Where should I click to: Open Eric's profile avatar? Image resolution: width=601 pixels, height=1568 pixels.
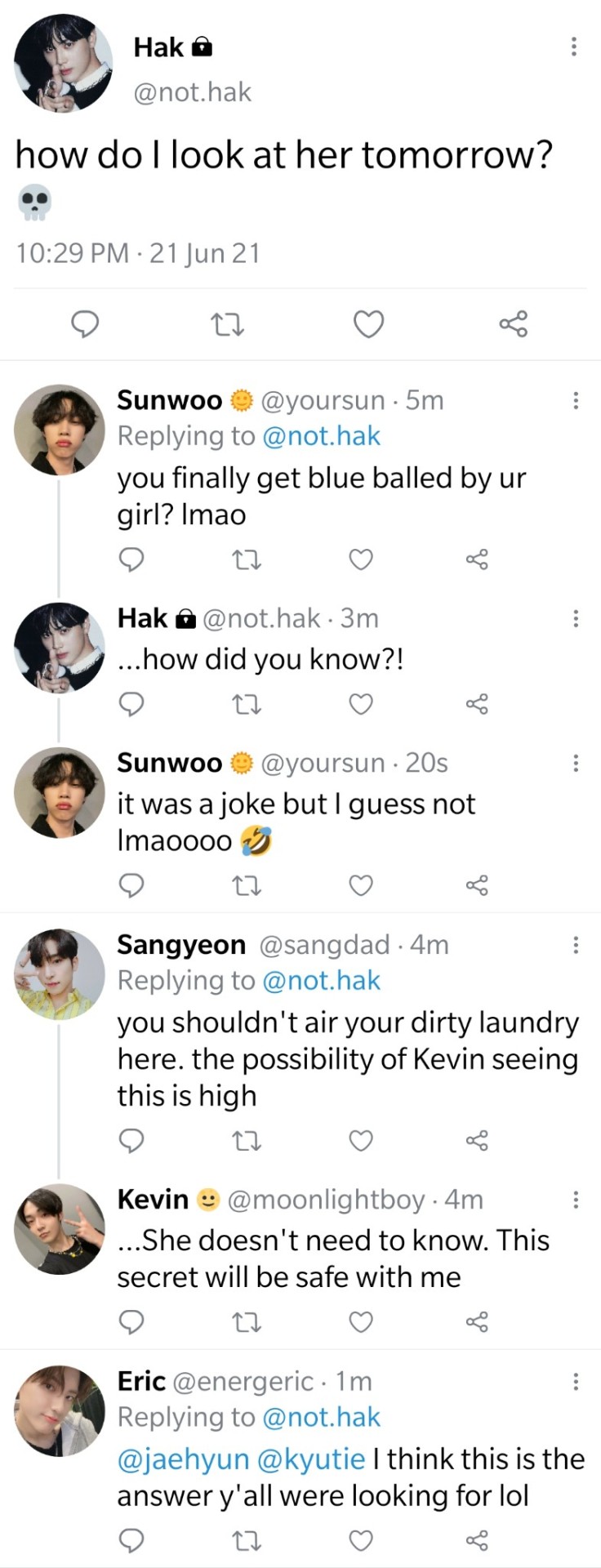tap(60, 1410)
